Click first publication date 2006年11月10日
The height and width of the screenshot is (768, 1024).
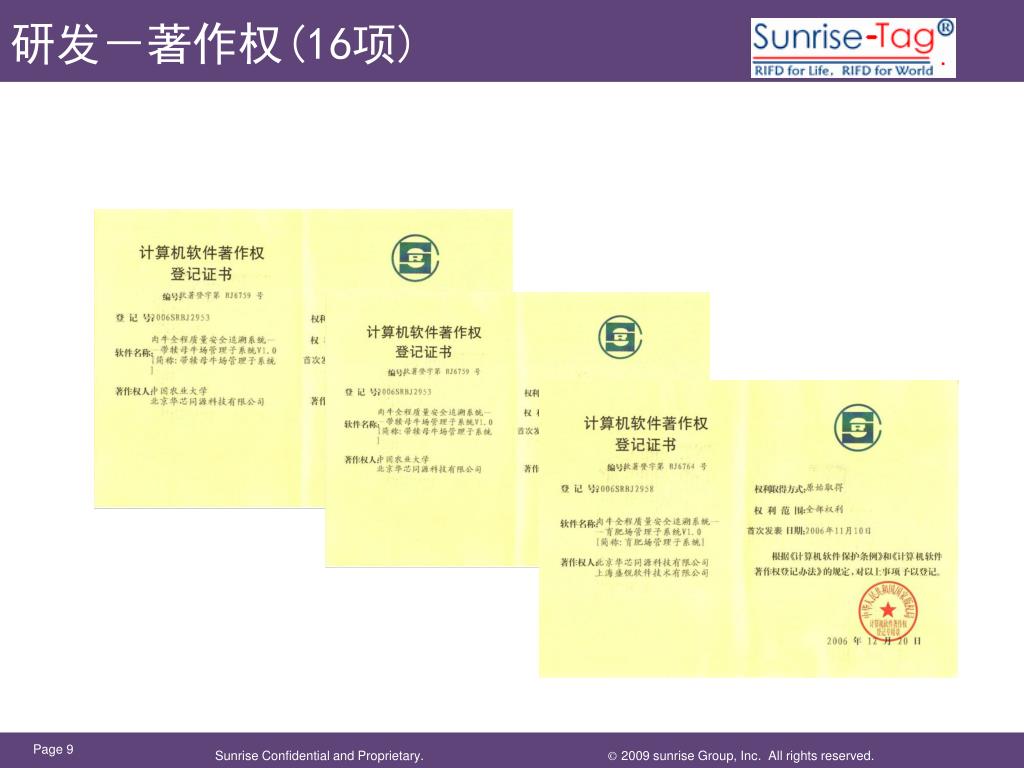click(838, 531)
